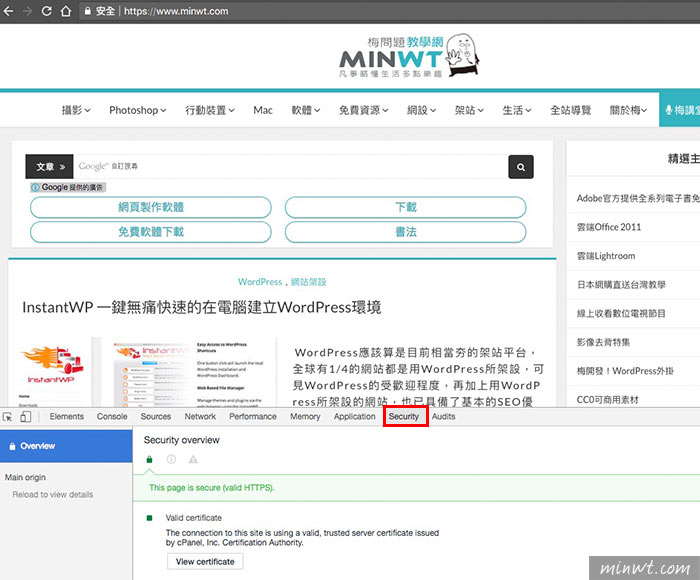The image size is (700, 580).
Task: Click the 網頁製作軟體 ad button
Action: [x=151, y=208]
